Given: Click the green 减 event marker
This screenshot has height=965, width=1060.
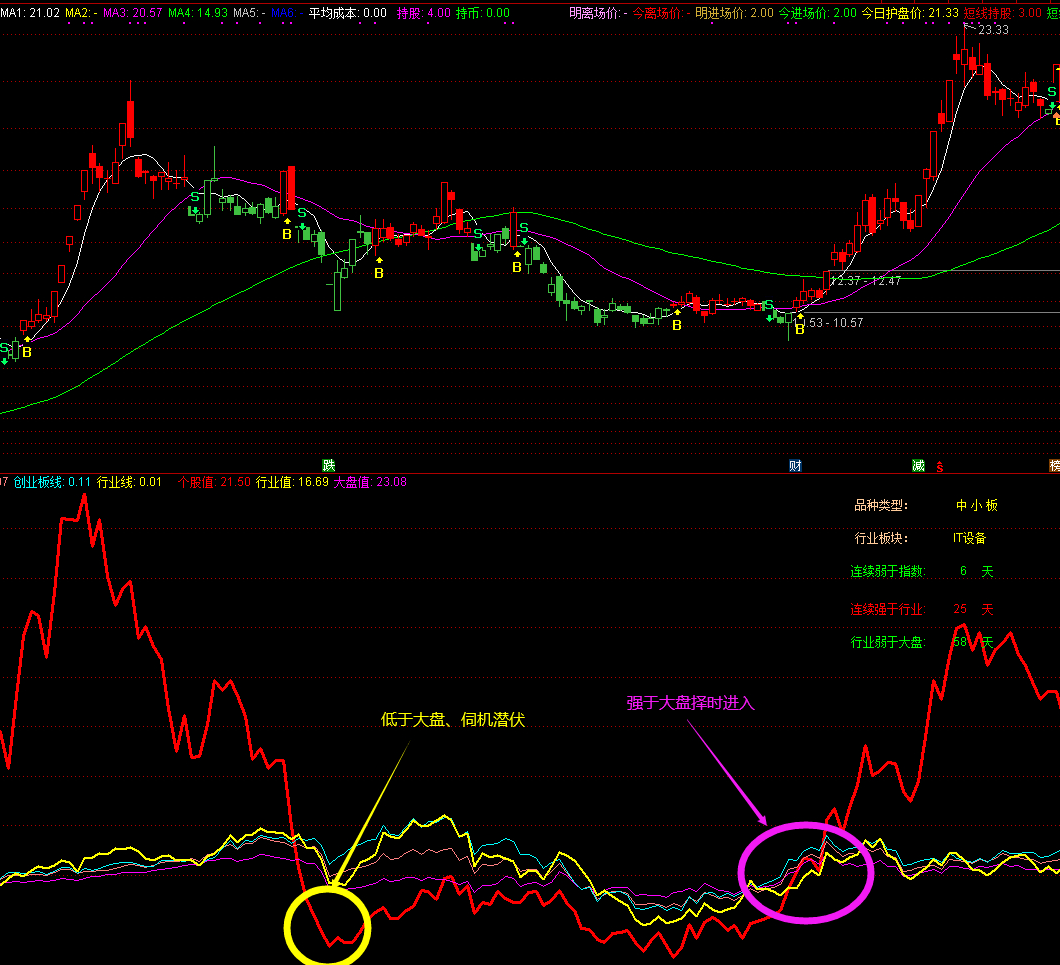Looking at the screenshot, I should pos(918,465).
